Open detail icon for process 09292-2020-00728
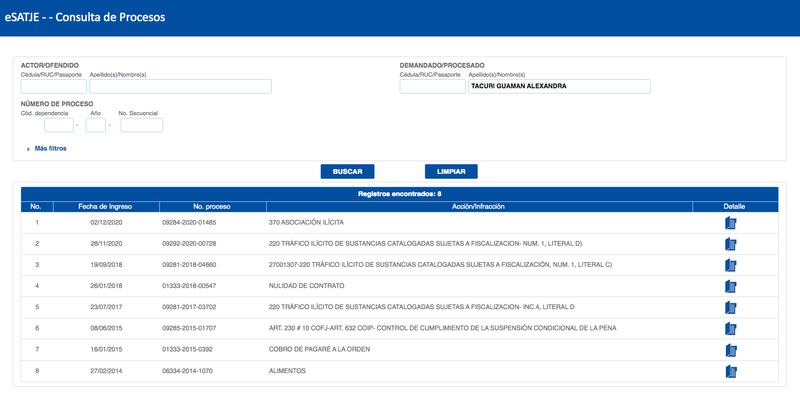 coord(731,244)
